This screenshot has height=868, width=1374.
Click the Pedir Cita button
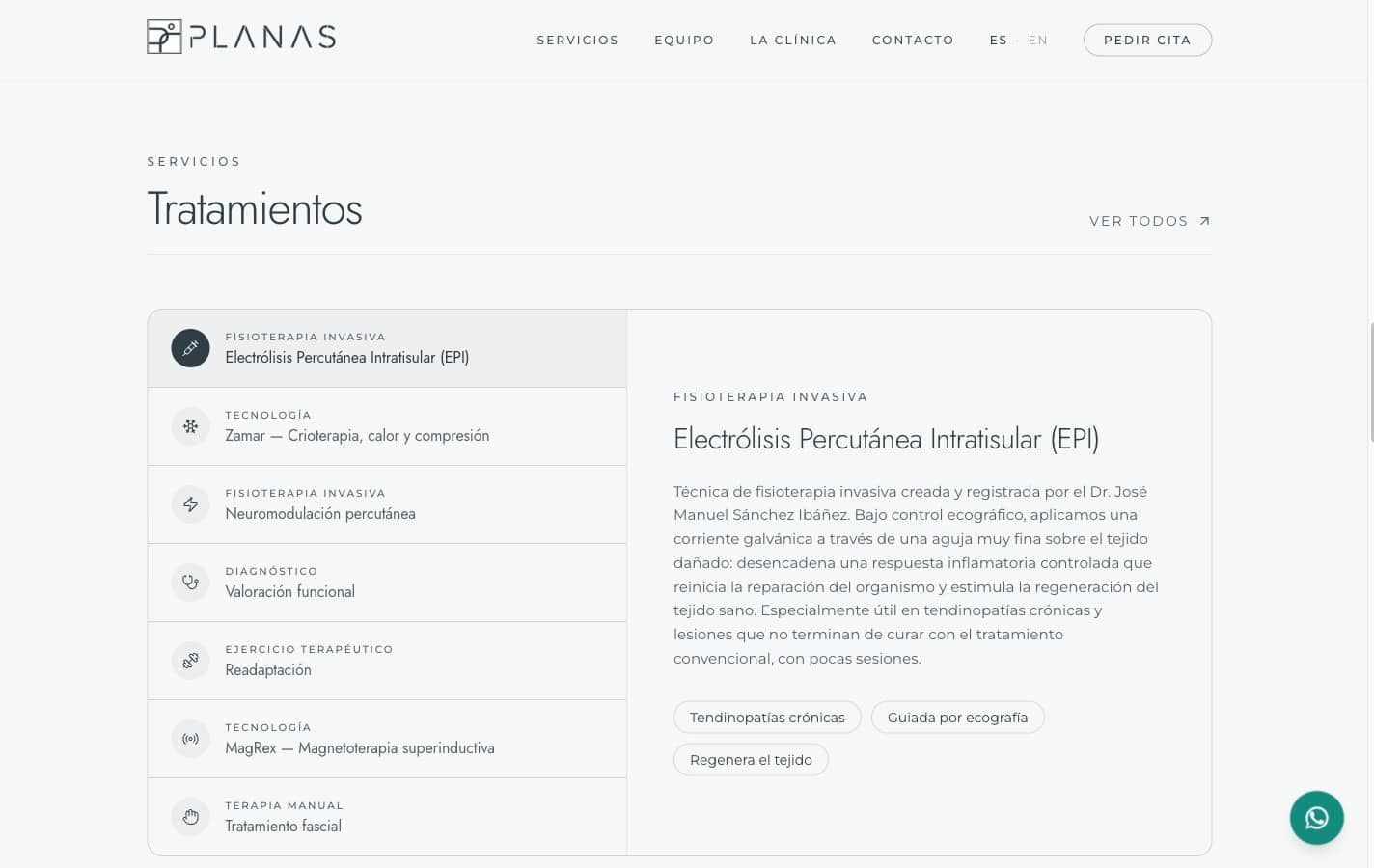1147,41
